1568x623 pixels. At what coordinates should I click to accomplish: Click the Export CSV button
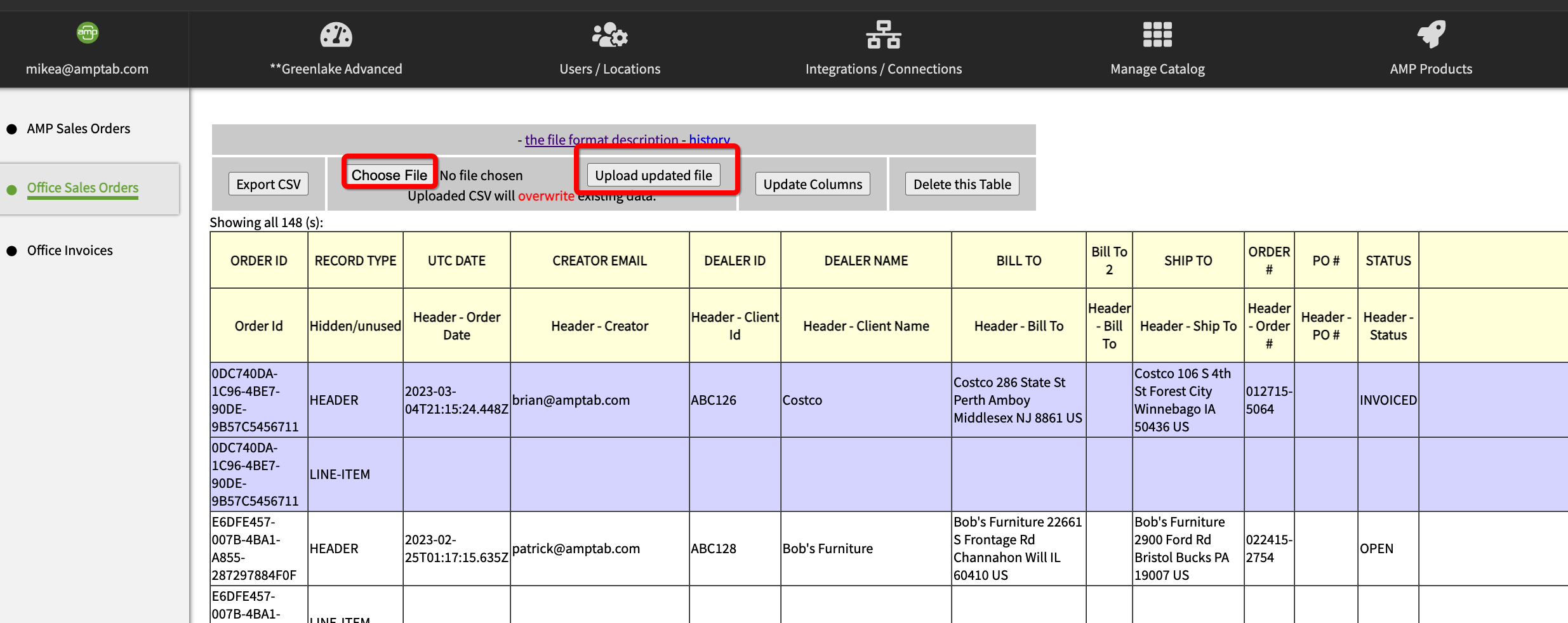[x=269, y=184]
